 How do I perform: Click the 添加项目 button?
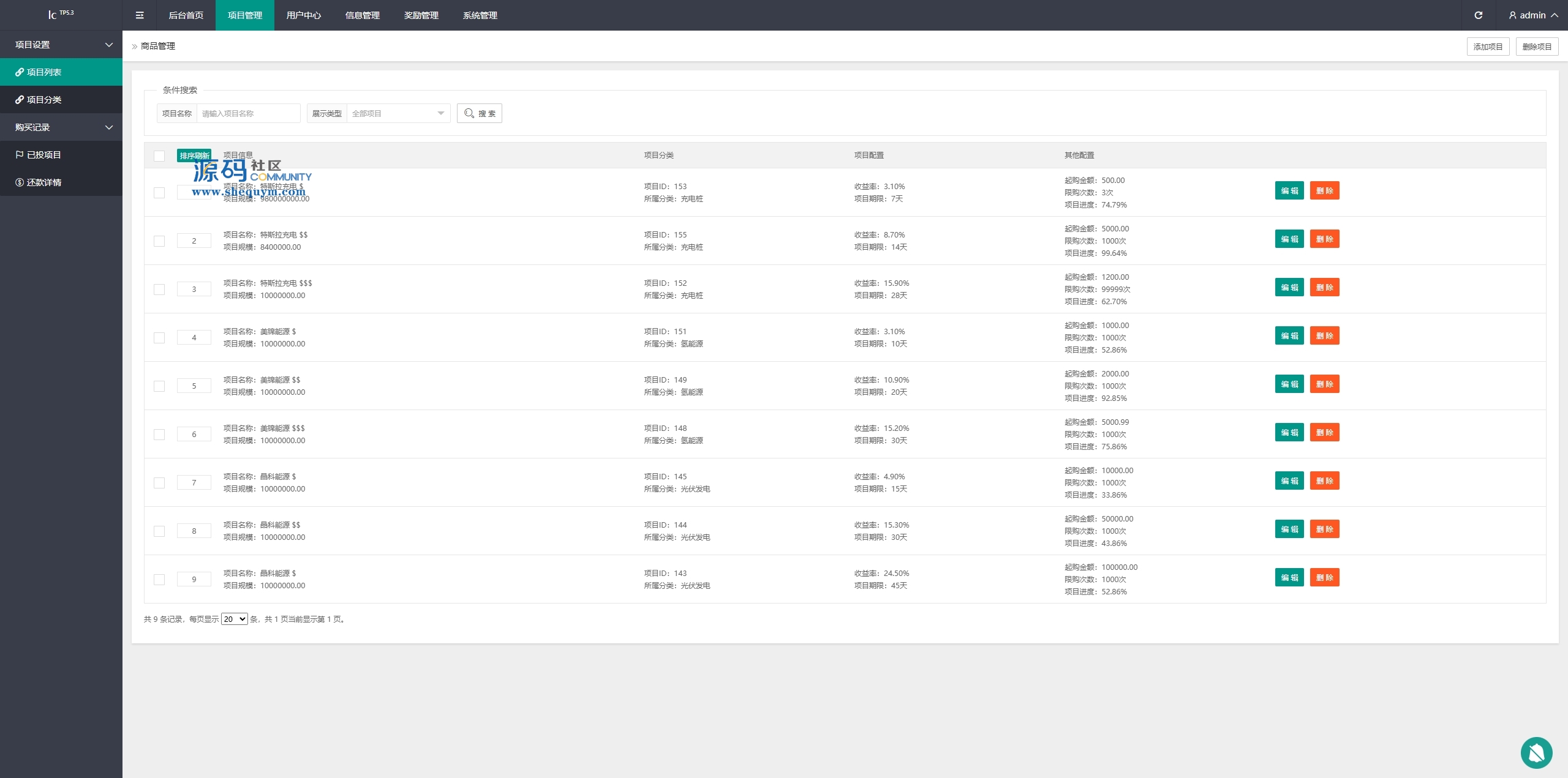pyautogui.click(x=1488, y=47)
